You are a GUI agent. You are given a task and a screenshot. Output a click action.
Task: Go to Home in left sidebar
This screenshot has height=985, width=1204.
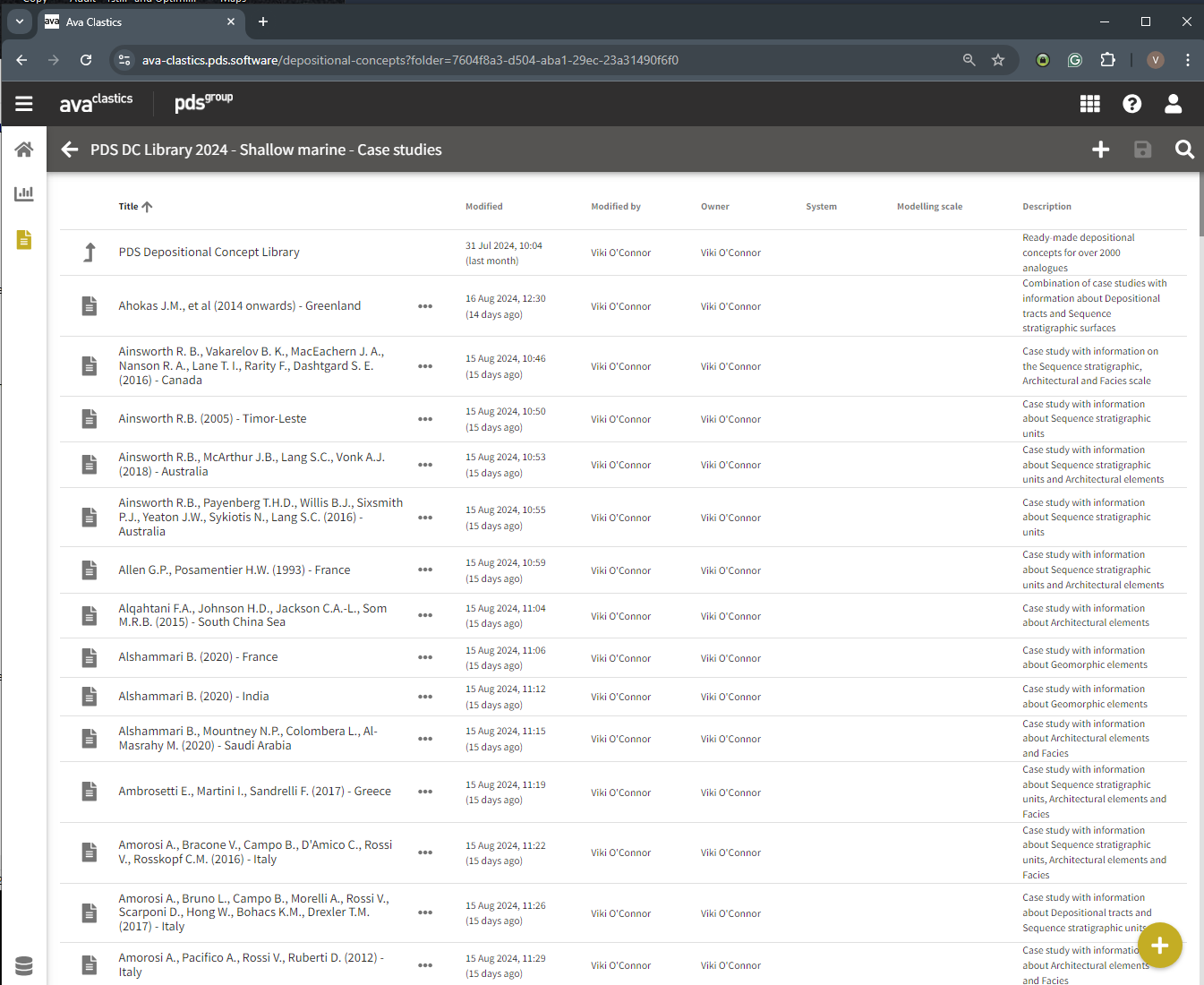pos(24,150)
